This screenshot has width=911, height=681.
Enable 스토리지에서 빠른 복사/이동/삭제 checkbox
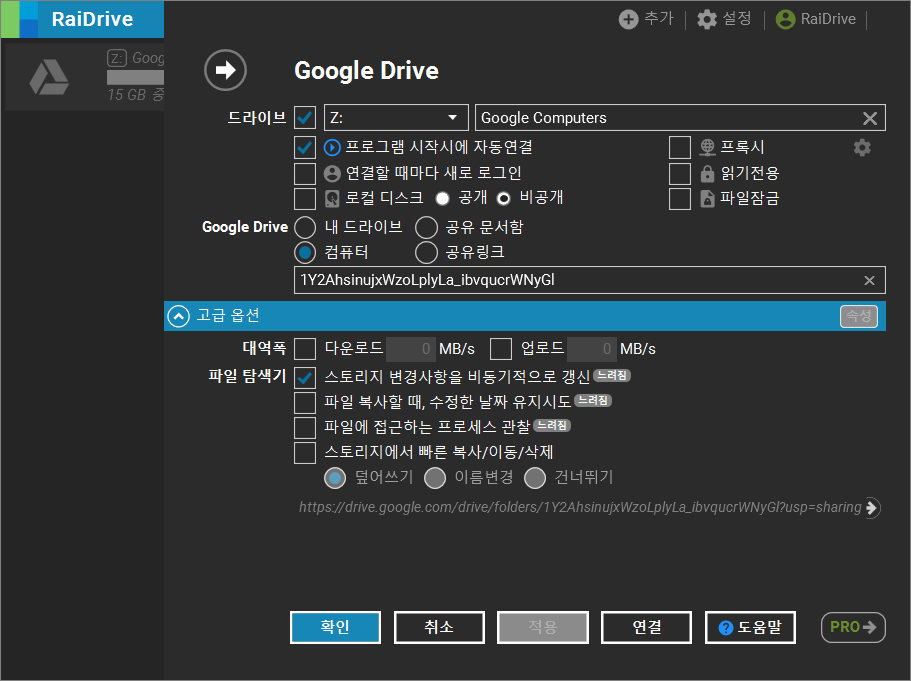pyautogui.click(x=304, y=453)
